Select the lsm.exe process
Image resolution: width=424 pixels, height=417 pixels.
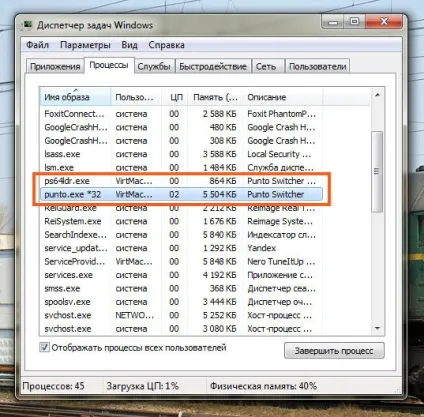click(x=181, y=167)
